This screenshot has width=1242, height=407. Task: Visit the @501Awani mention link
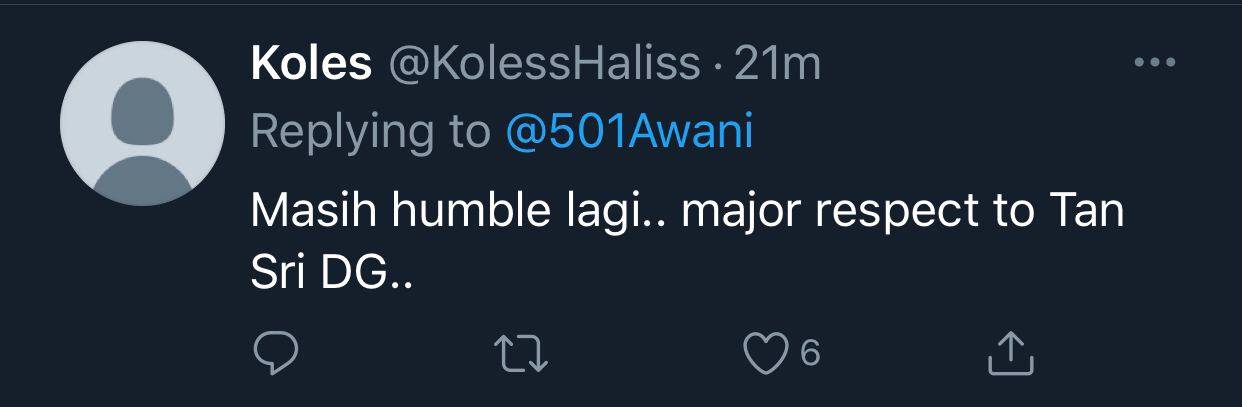pyautogui.click(x=629, y=132)
